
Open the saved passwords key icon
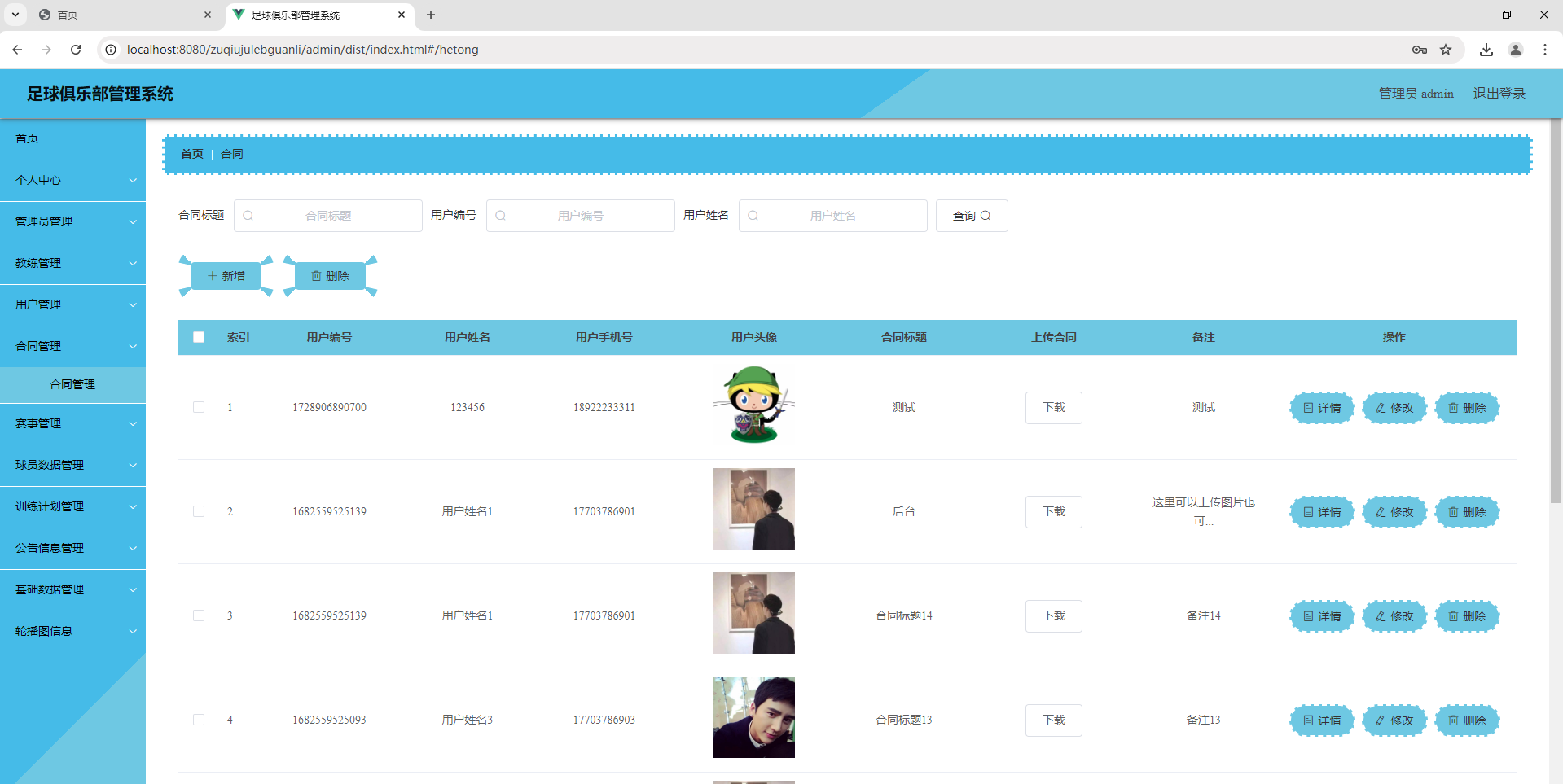[1420, 50]
